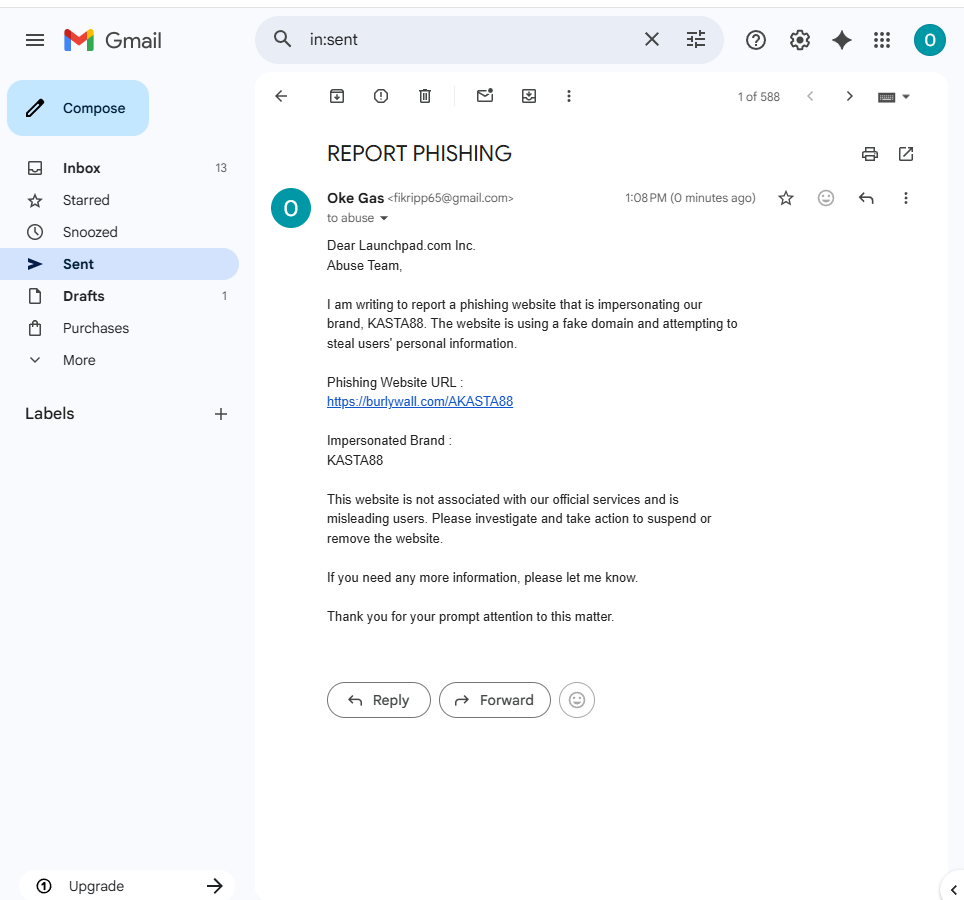Open the email in a new window

pyautogui.click(x=906, y=154)
